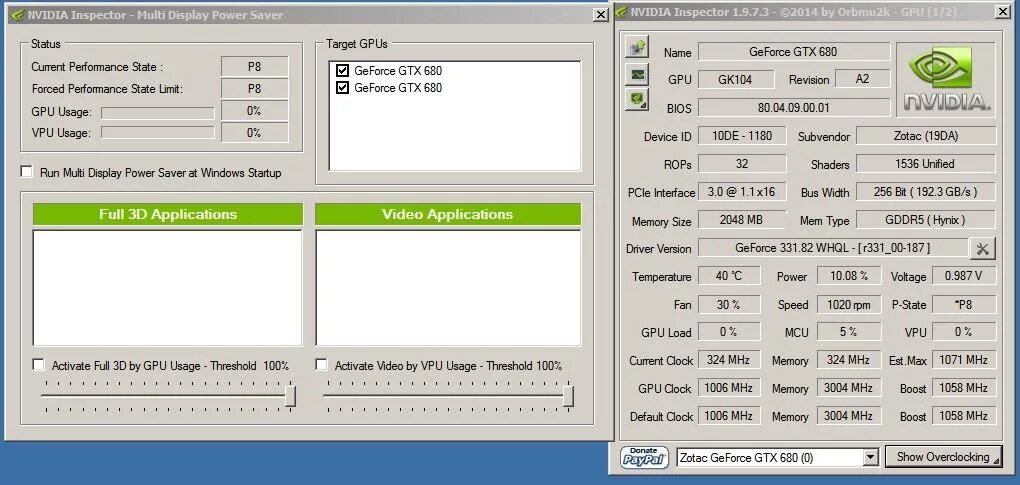Open the Zotac GeForce GTX 680 (0) dropdown
The width and height of the screenshot is (1020, 485).
[871, 458]
